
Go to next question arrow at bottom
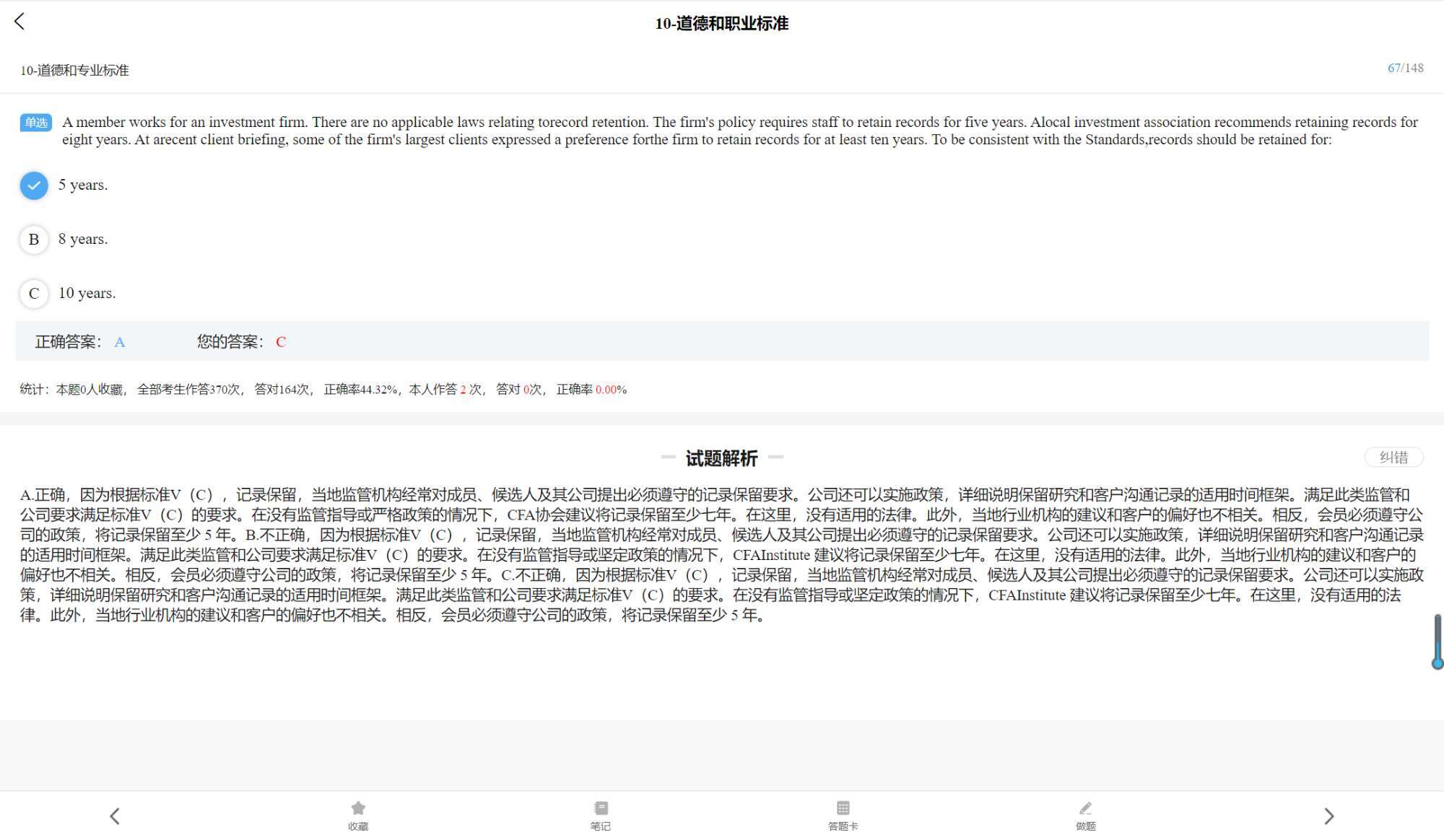(x=1328, y=816)
